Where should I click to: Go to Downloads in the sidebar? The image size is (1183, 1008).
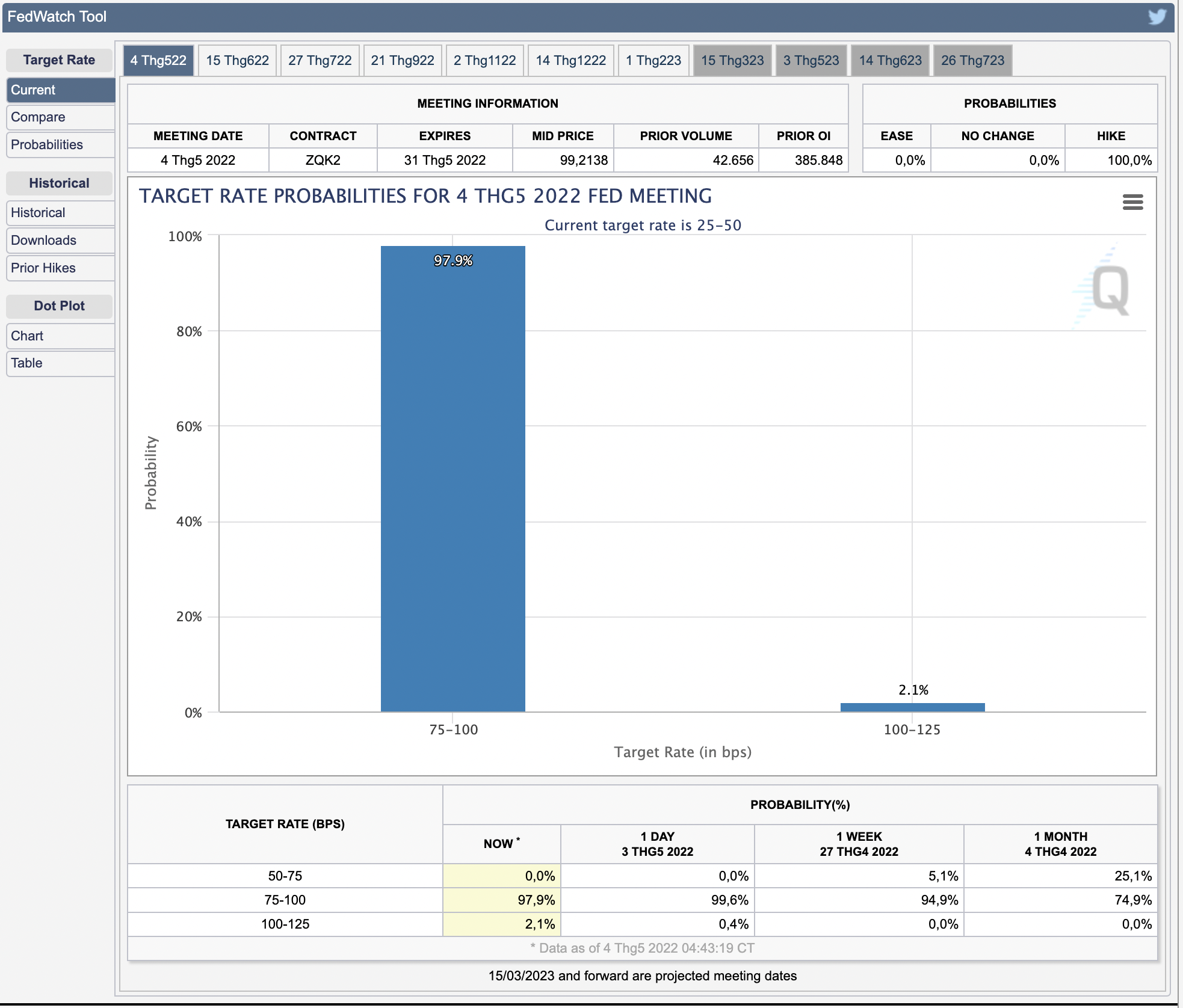tap(60, 241)
